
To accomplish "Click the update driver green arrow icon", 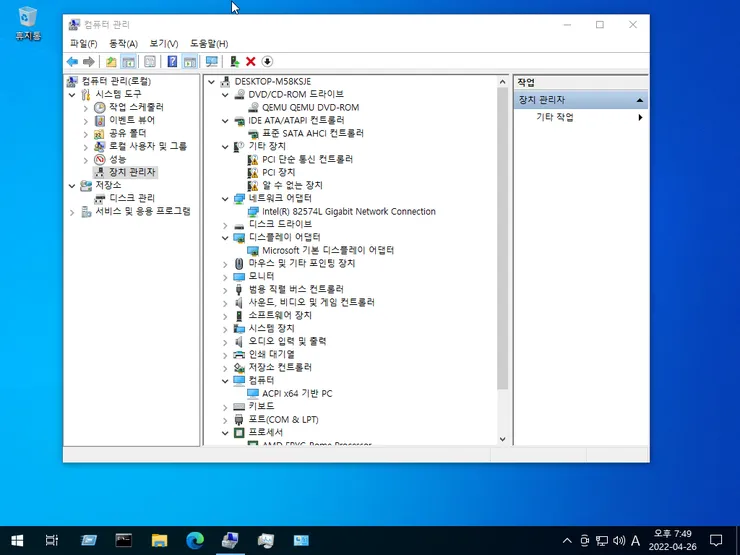I will click(235, 61).
